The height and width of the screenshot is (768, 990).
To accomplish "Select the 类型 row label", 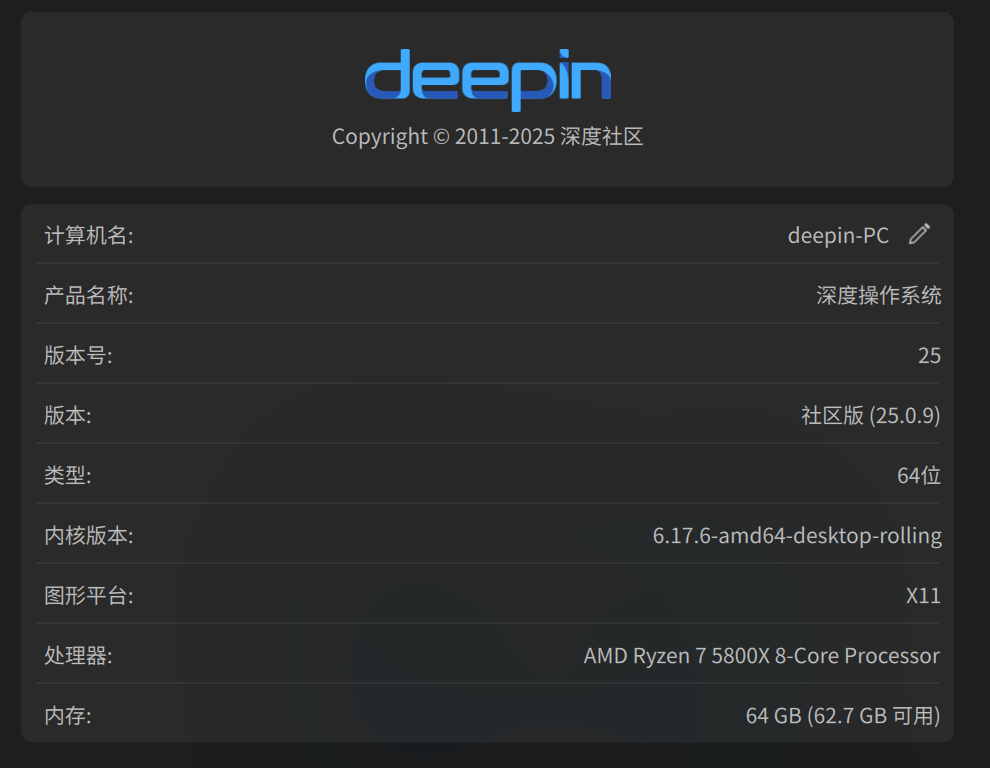I will (68, 476).
